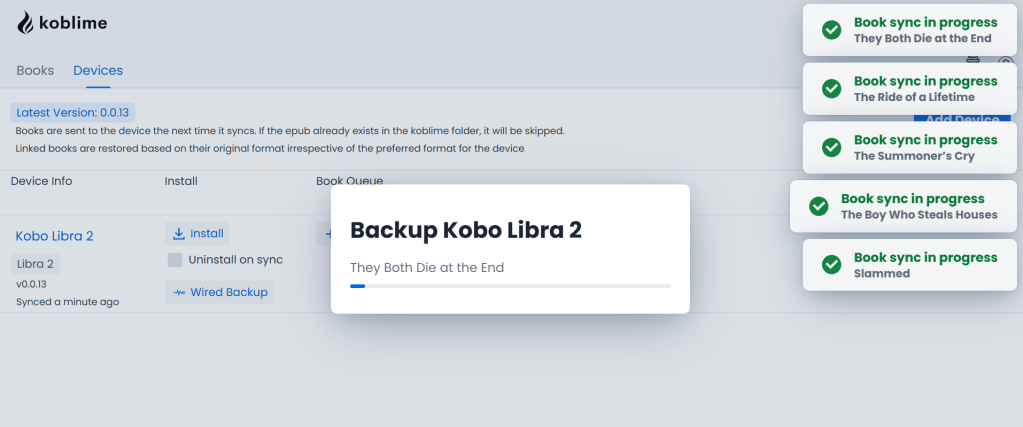Click checkmark icon on Boy Who Steals Houses notification

(x=818, y=206)
